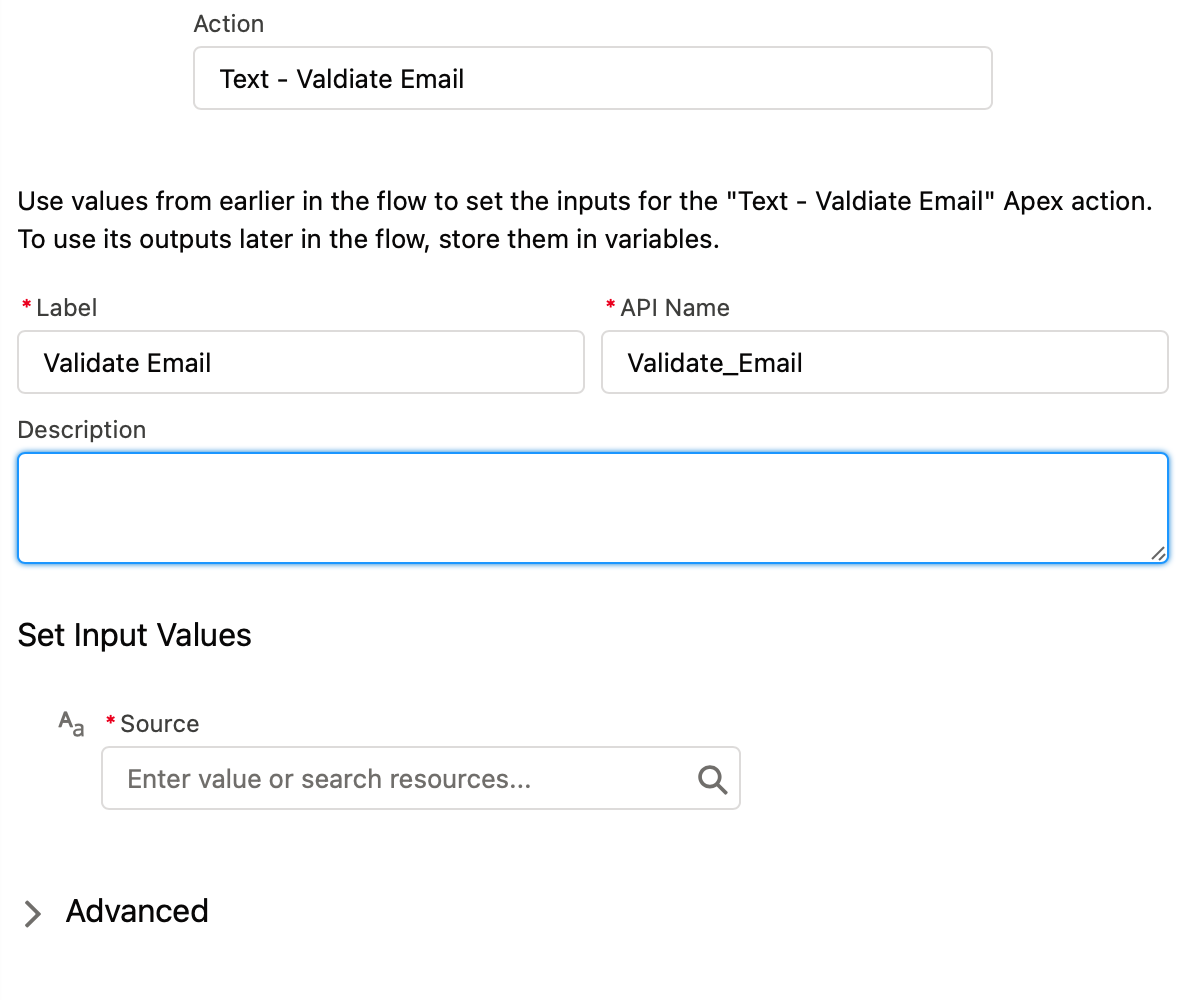Click inside the Label field

coord(300,362)
